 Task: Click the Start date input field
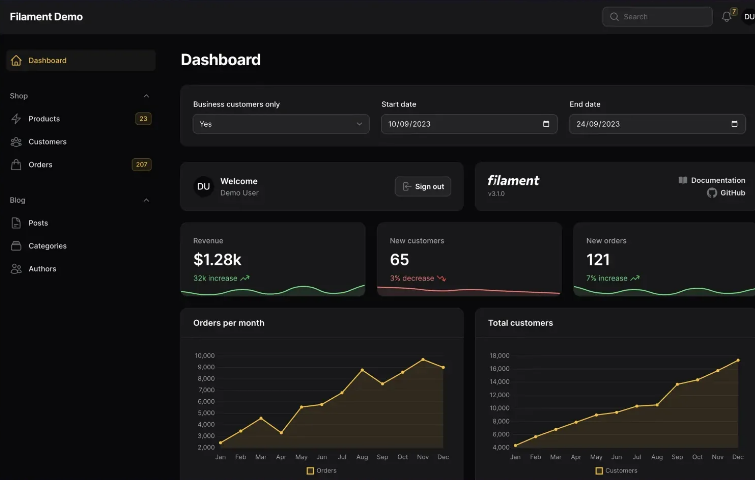[x=469, y=124]
